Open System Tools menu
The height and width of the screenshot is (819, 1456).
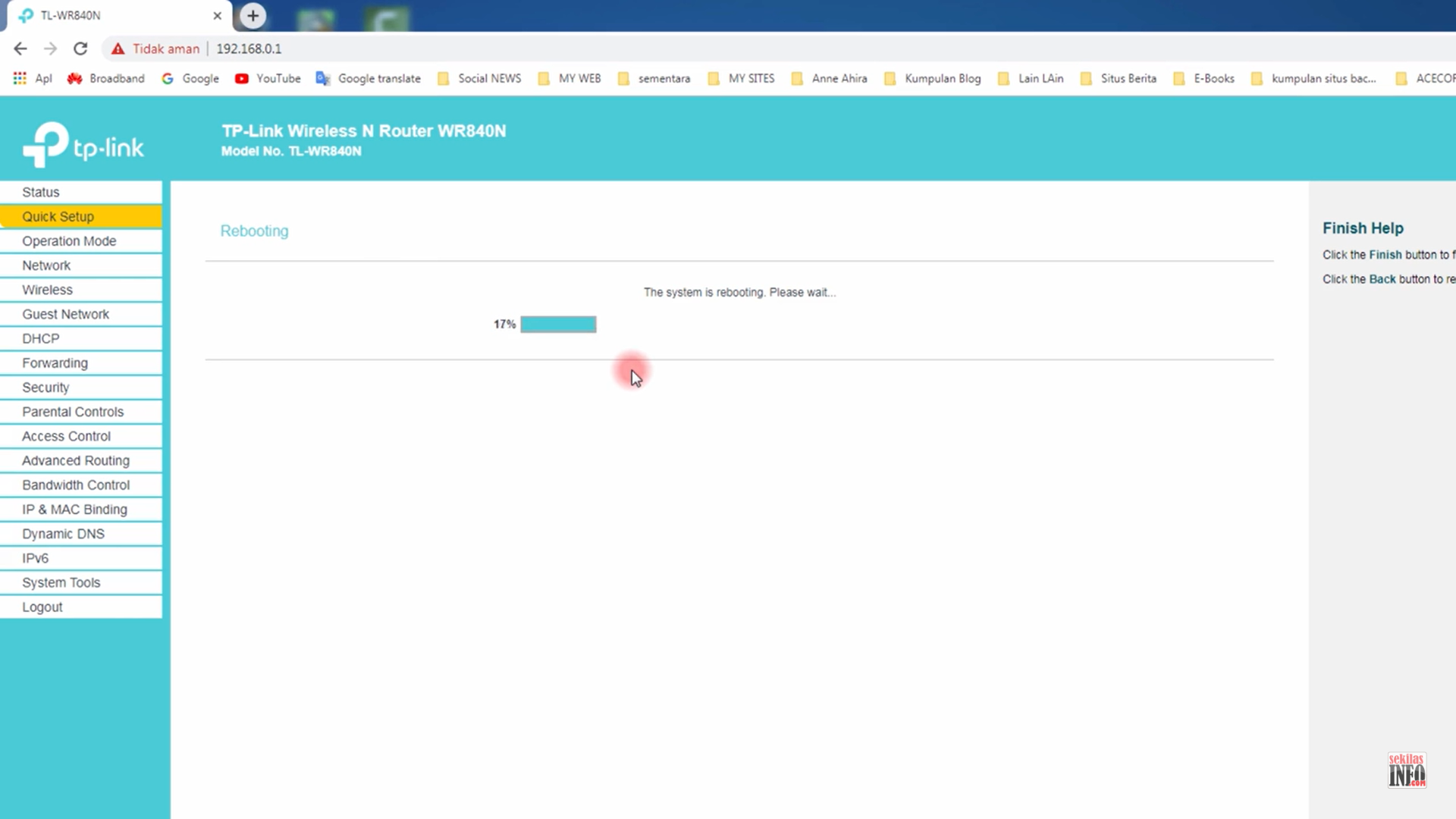tap(81, 582)
